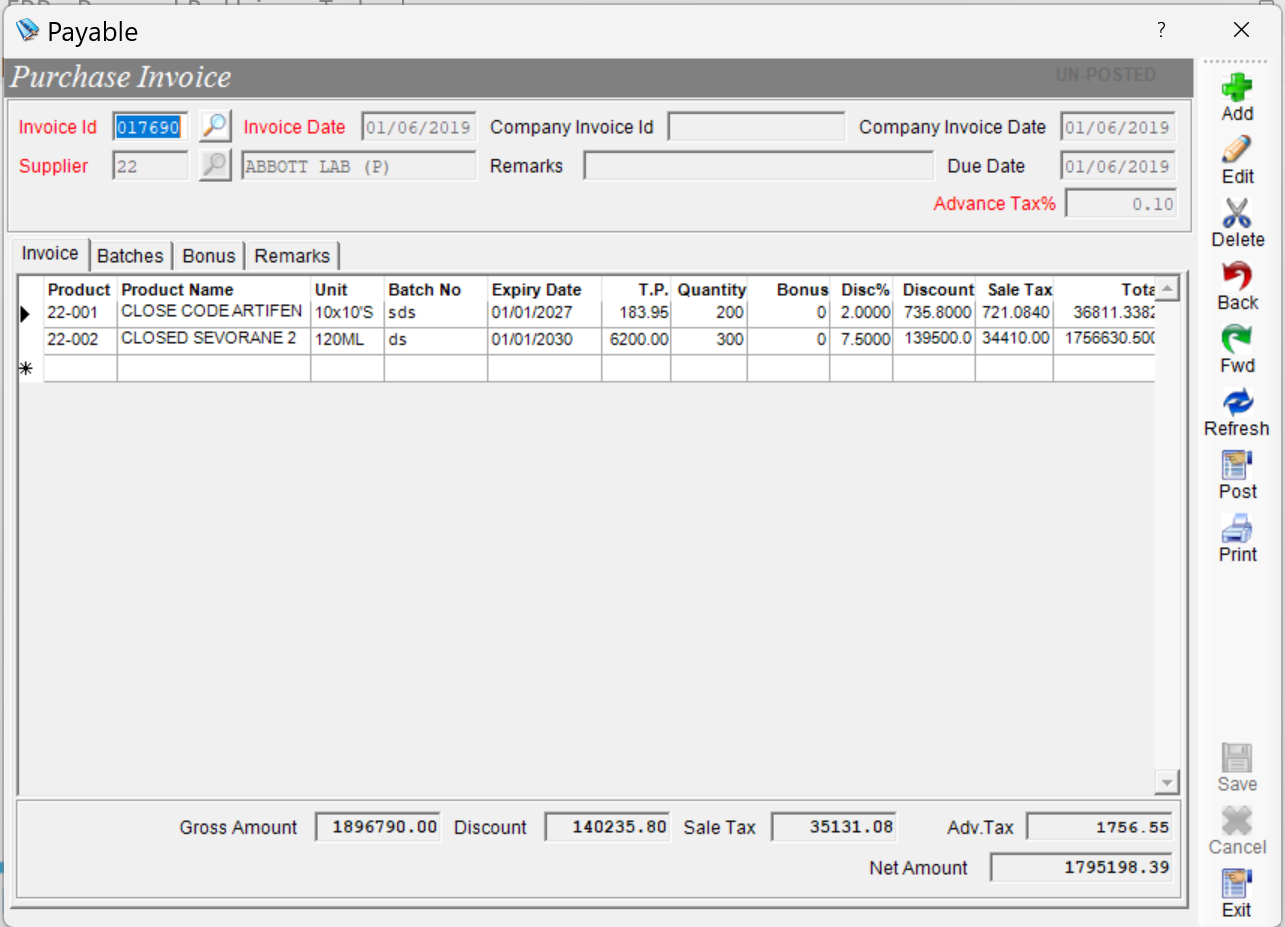1285x927 pixels.
Task: Switch to the Batches tab
Action: point(130,256)
